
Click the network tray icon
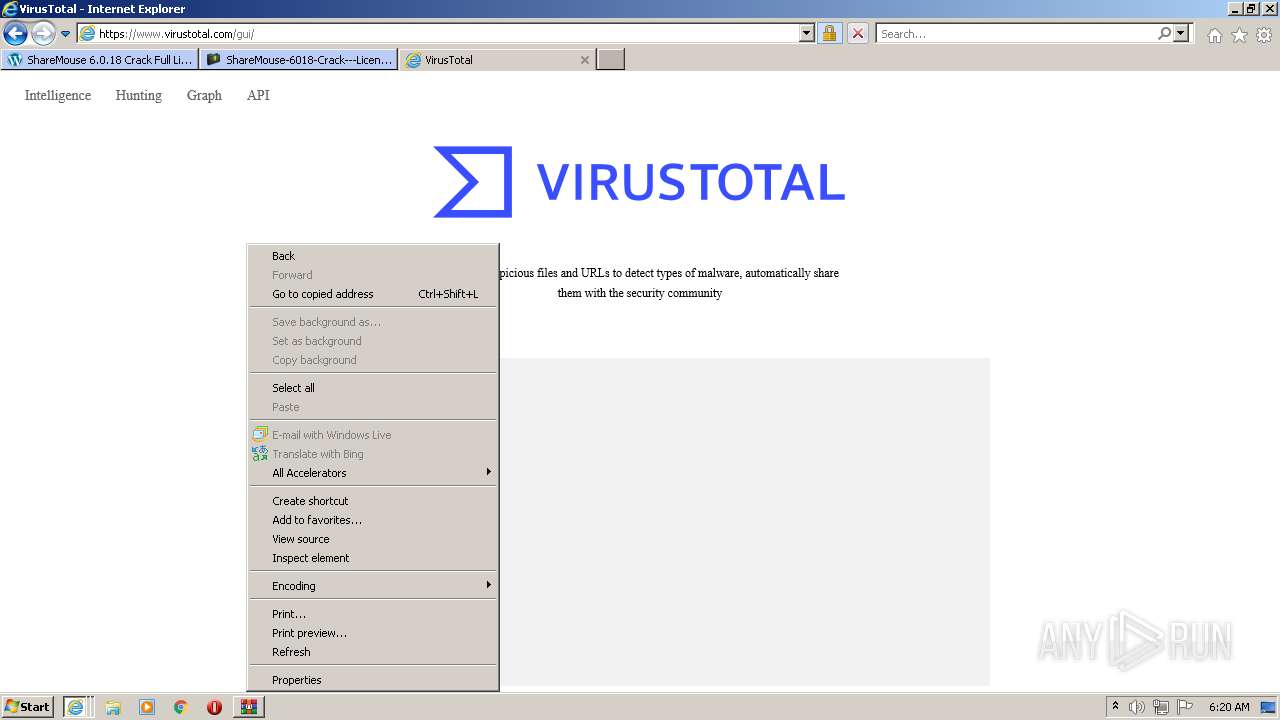click(x=1161, y=707)
